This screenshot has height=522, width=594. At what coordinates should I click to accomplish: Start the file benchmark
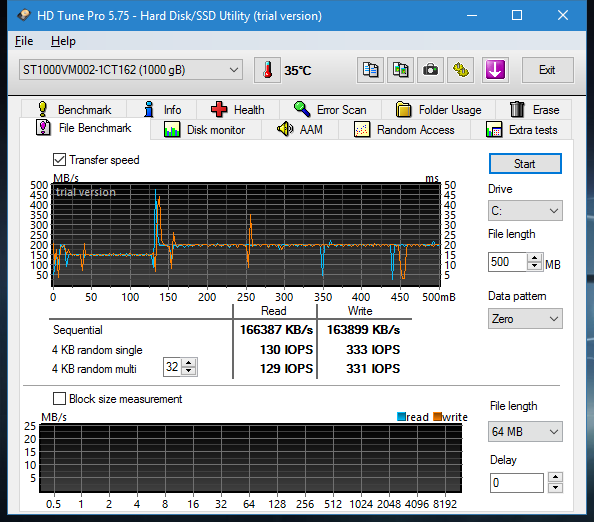pos(525,164)
